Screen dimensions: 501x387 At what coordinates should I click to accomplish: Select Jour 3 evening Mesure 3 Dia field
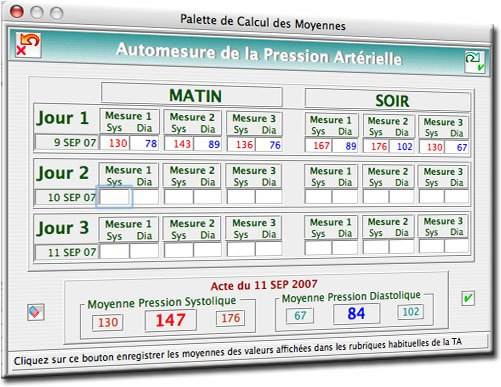[456, 246]
